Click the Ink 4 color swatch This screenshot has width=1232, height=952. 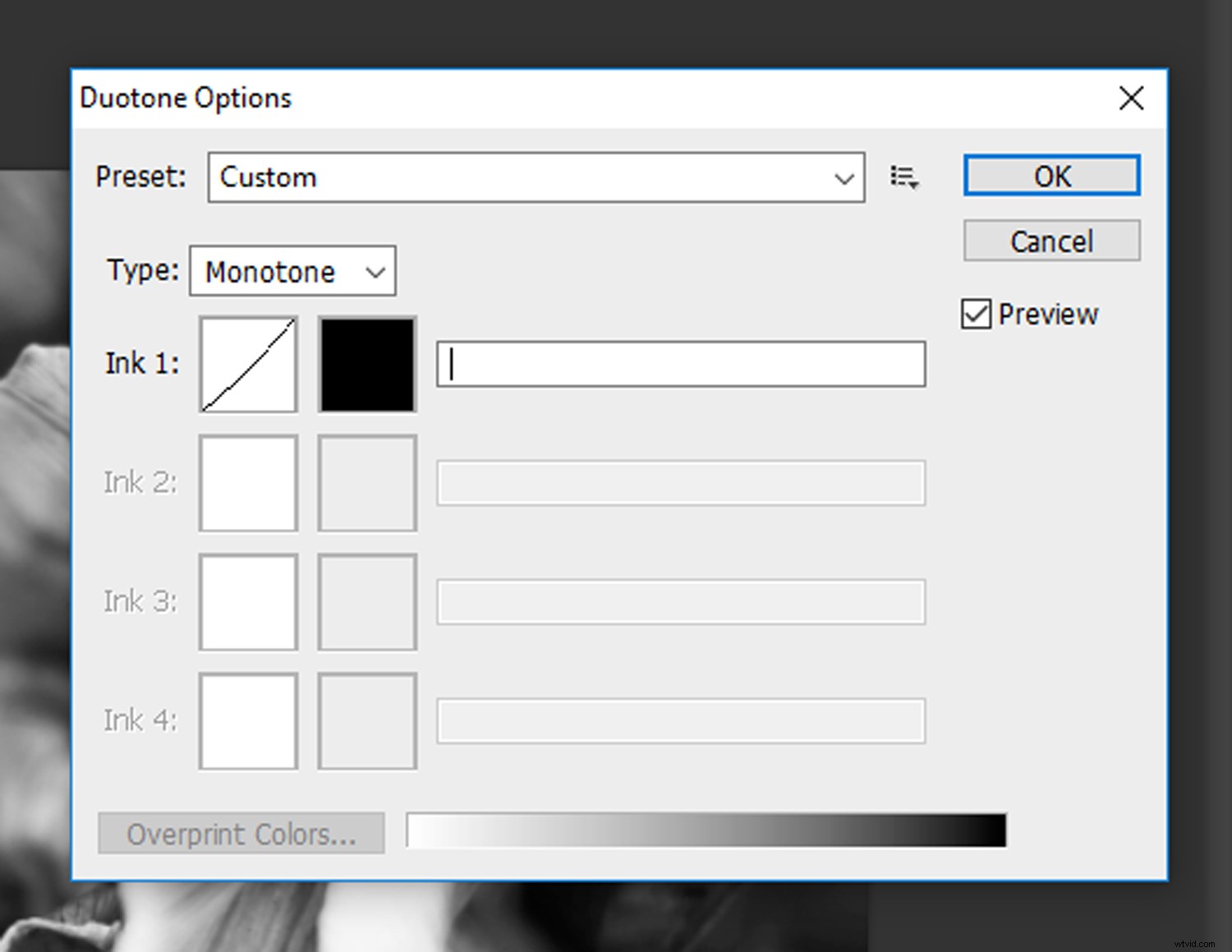366,721
